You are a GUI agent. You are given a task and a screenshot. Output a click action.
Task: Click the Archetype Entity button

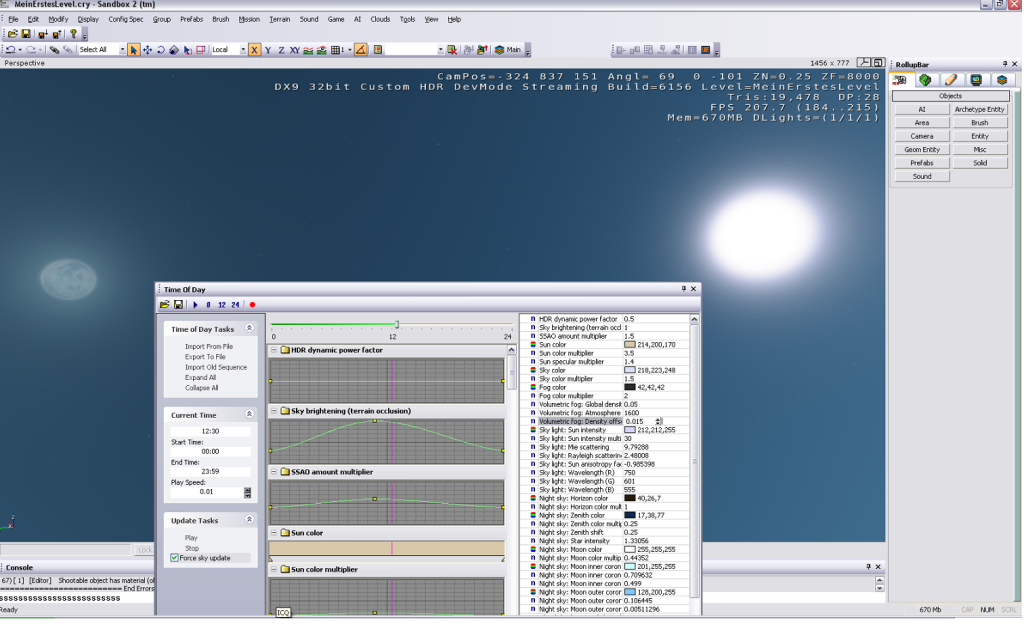(980, 110)
